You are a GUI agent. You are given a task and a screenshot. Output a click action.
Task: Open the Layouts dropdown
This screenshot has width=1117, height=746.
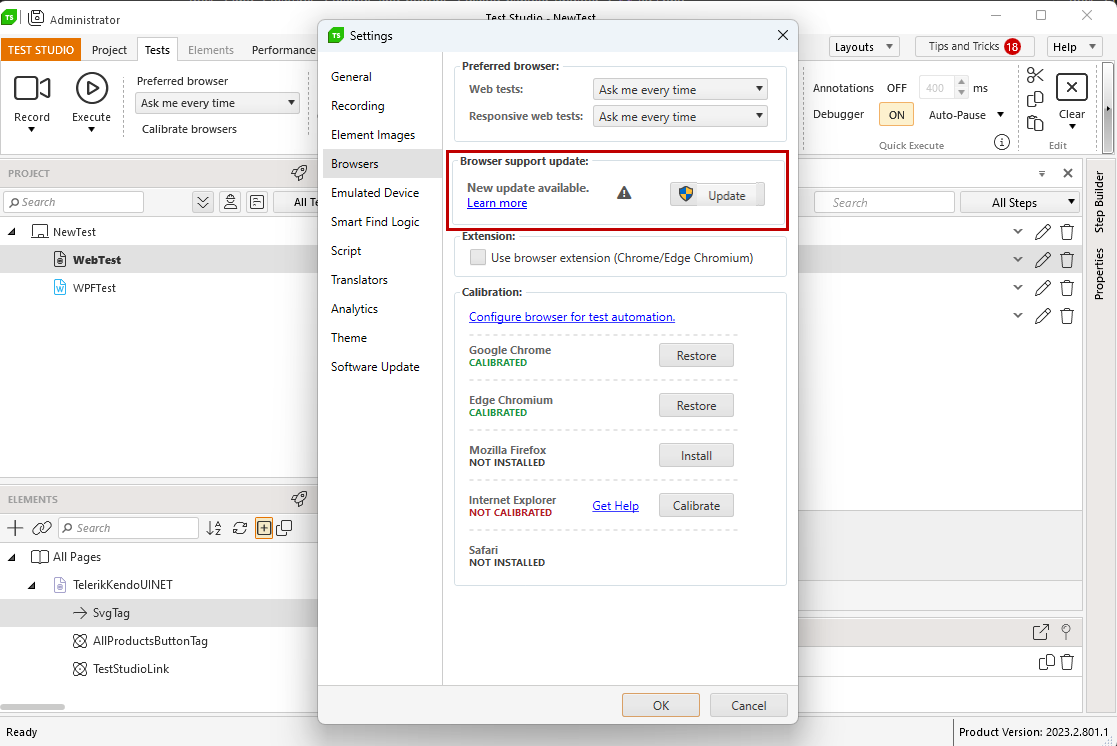(x=864, y=47)
